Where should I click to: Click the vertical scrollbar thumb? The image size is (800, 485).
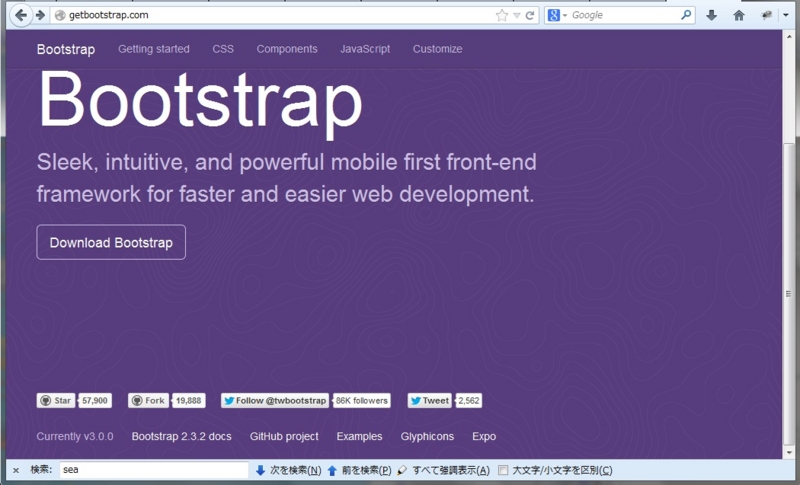pyautogui.click(x=789, y=293)
